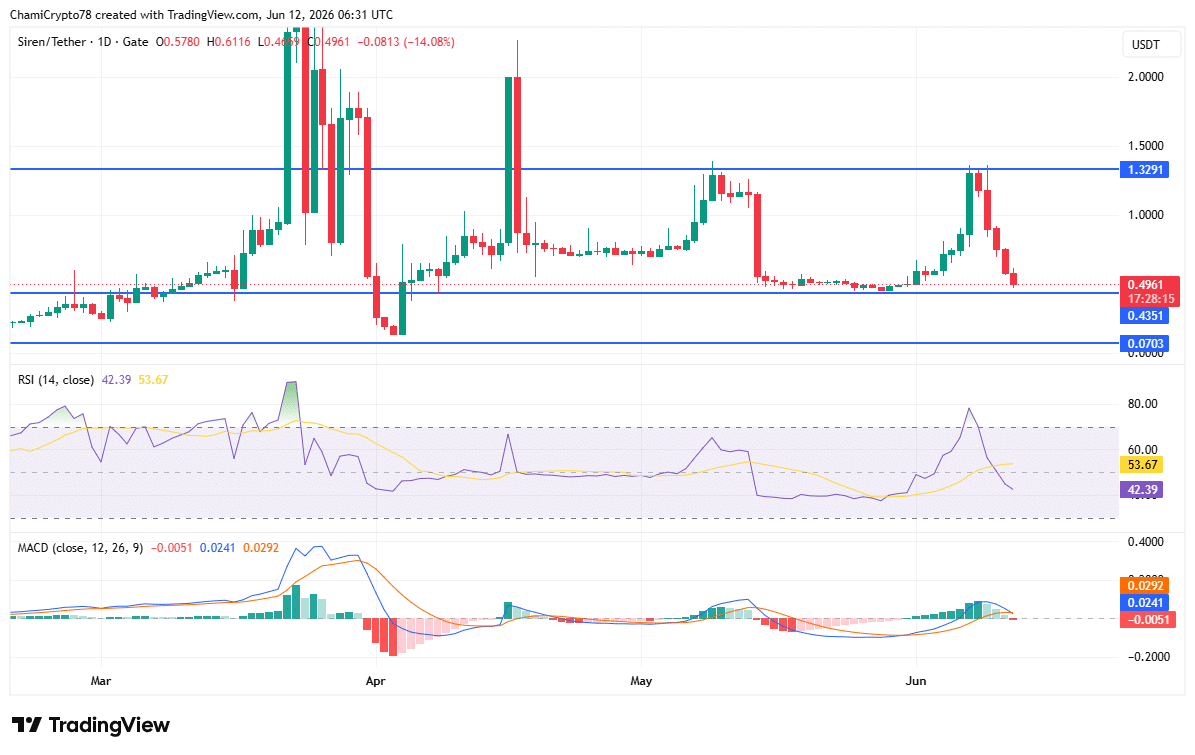
Task: Click the Apr date label on time axis
Action: (375, 680)
